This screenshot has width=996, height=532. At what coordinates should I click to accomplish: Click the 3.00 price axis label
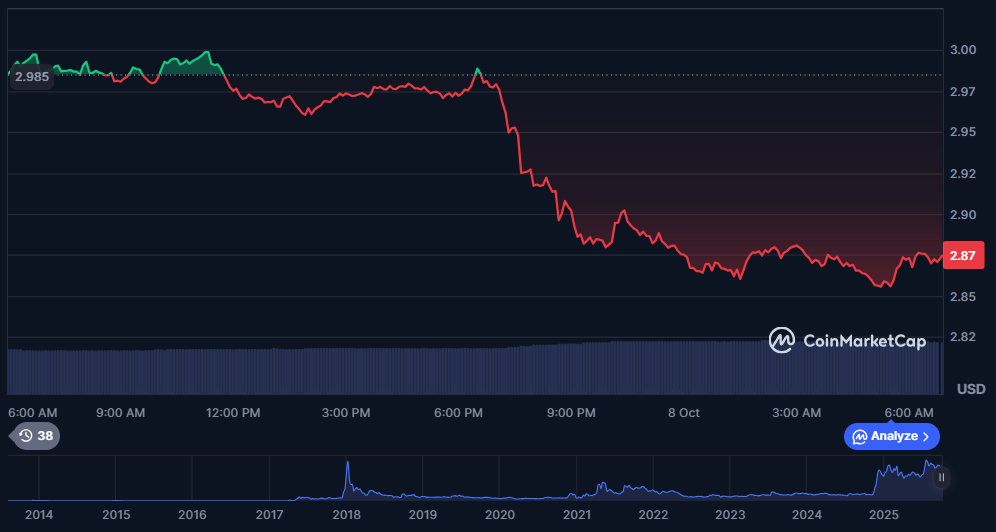tap(962, 50)
